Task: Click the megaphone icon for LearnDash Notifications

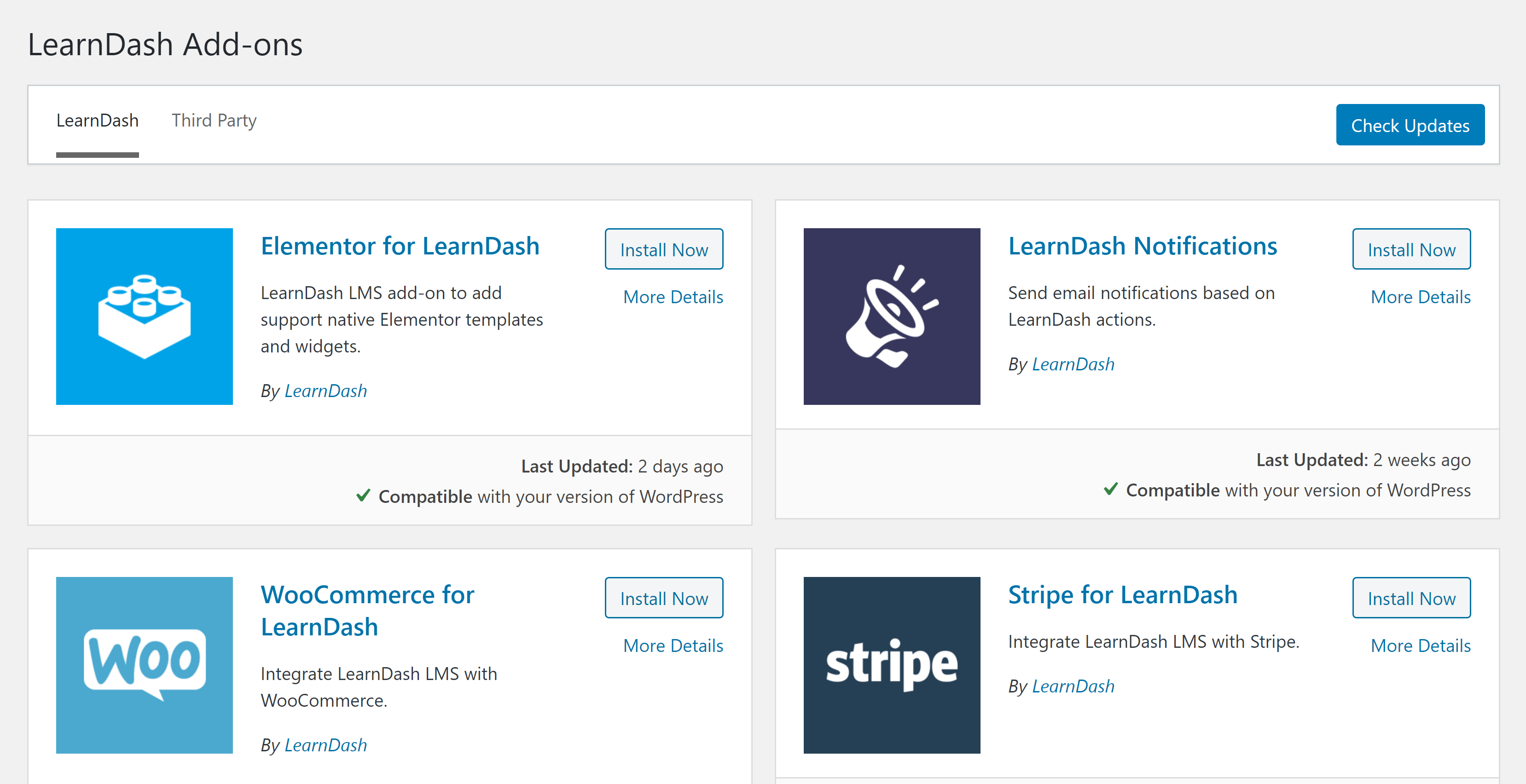Action: [x=892, y=316]
